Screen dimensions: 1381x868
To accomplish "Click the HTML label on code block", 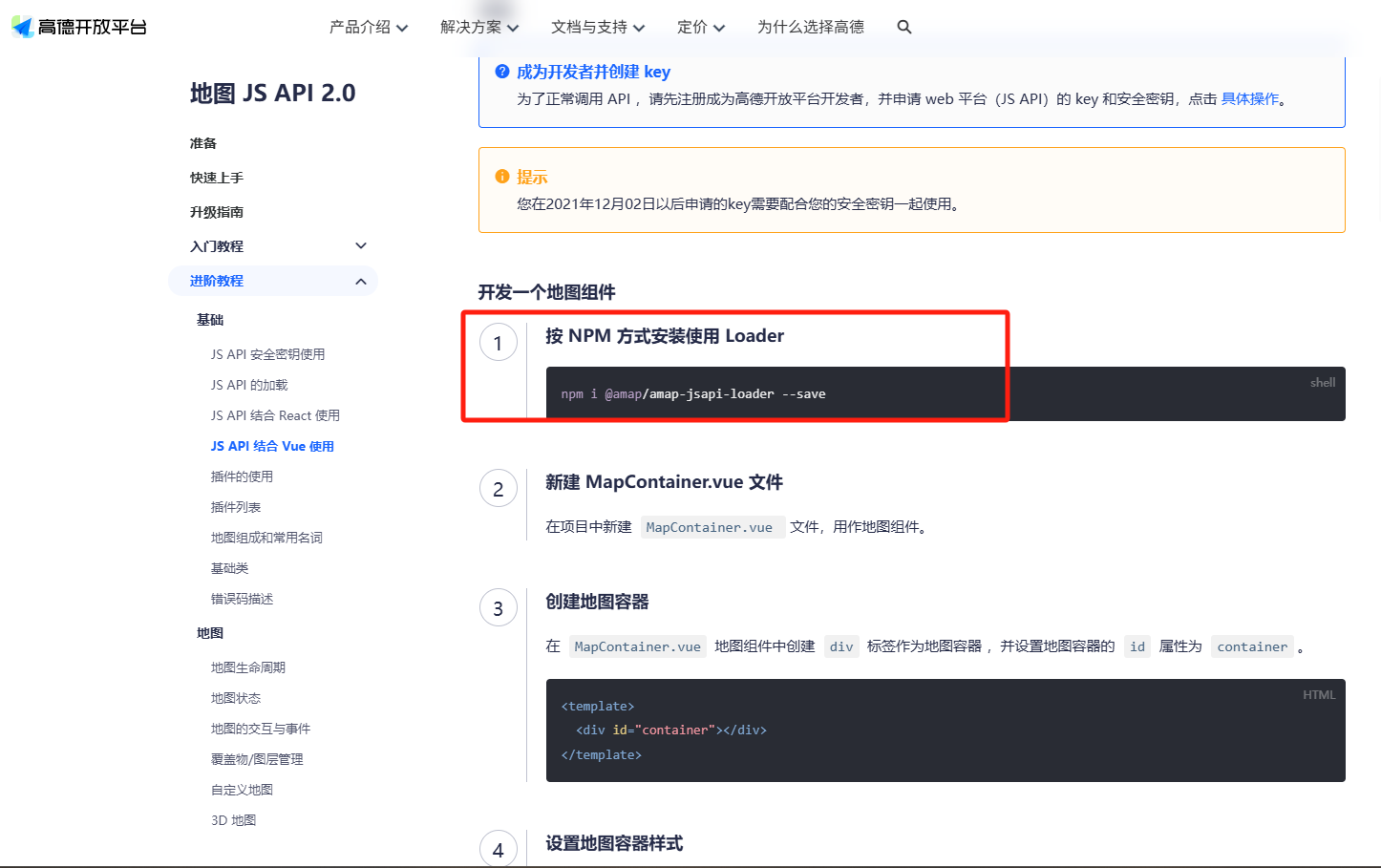I will [x=1319, y=694].
